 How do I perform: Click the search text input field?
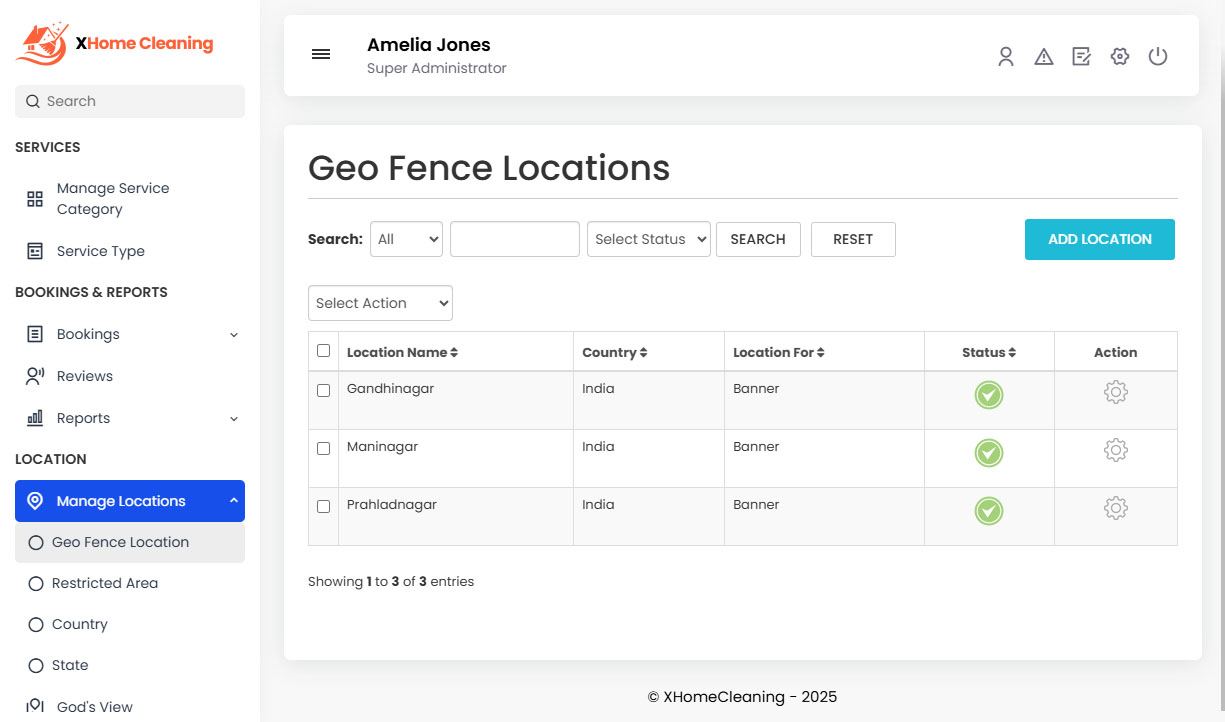click(x=514, y=239)
